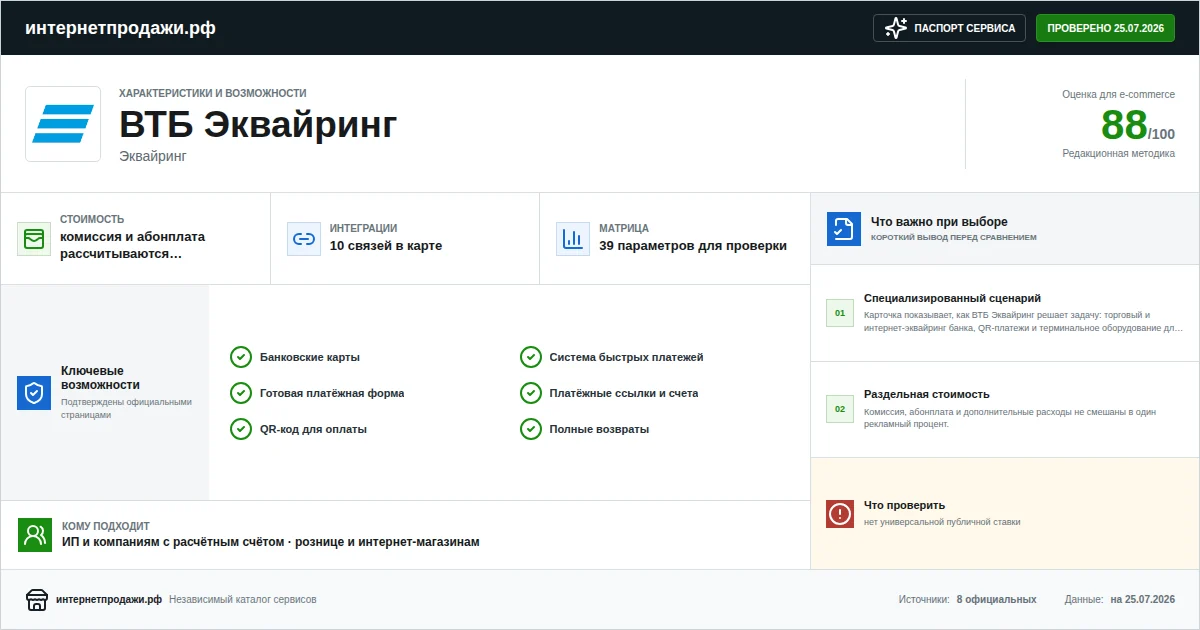1200x630 pixels.
Task: Click the document check icon by Что важно
Action: pos(844,229)
